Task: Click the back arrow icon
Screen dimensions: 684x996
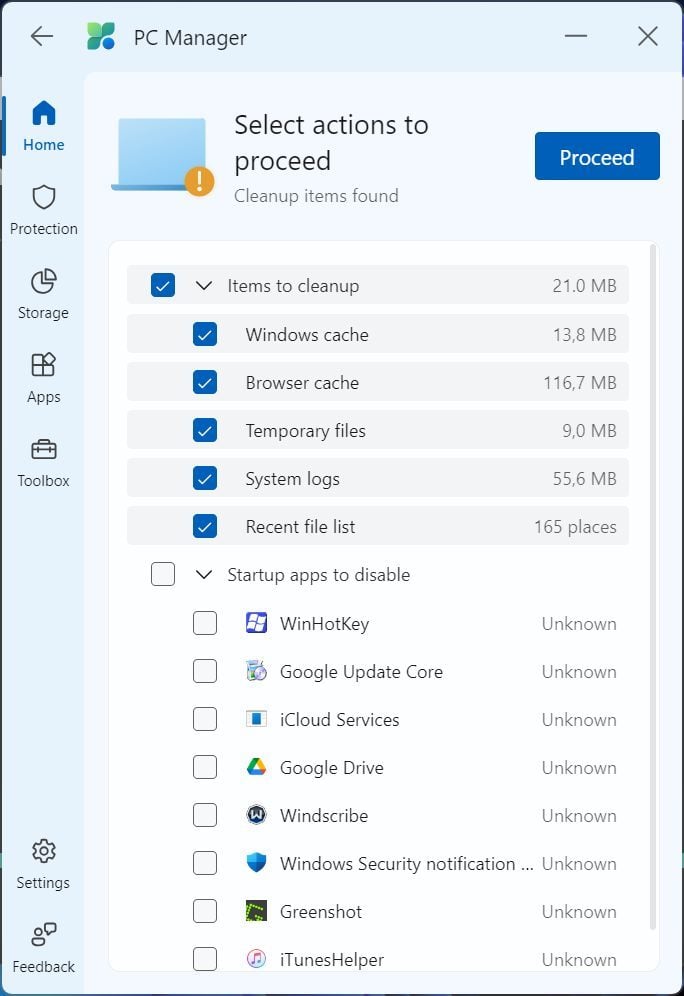Action: point(42,36)
